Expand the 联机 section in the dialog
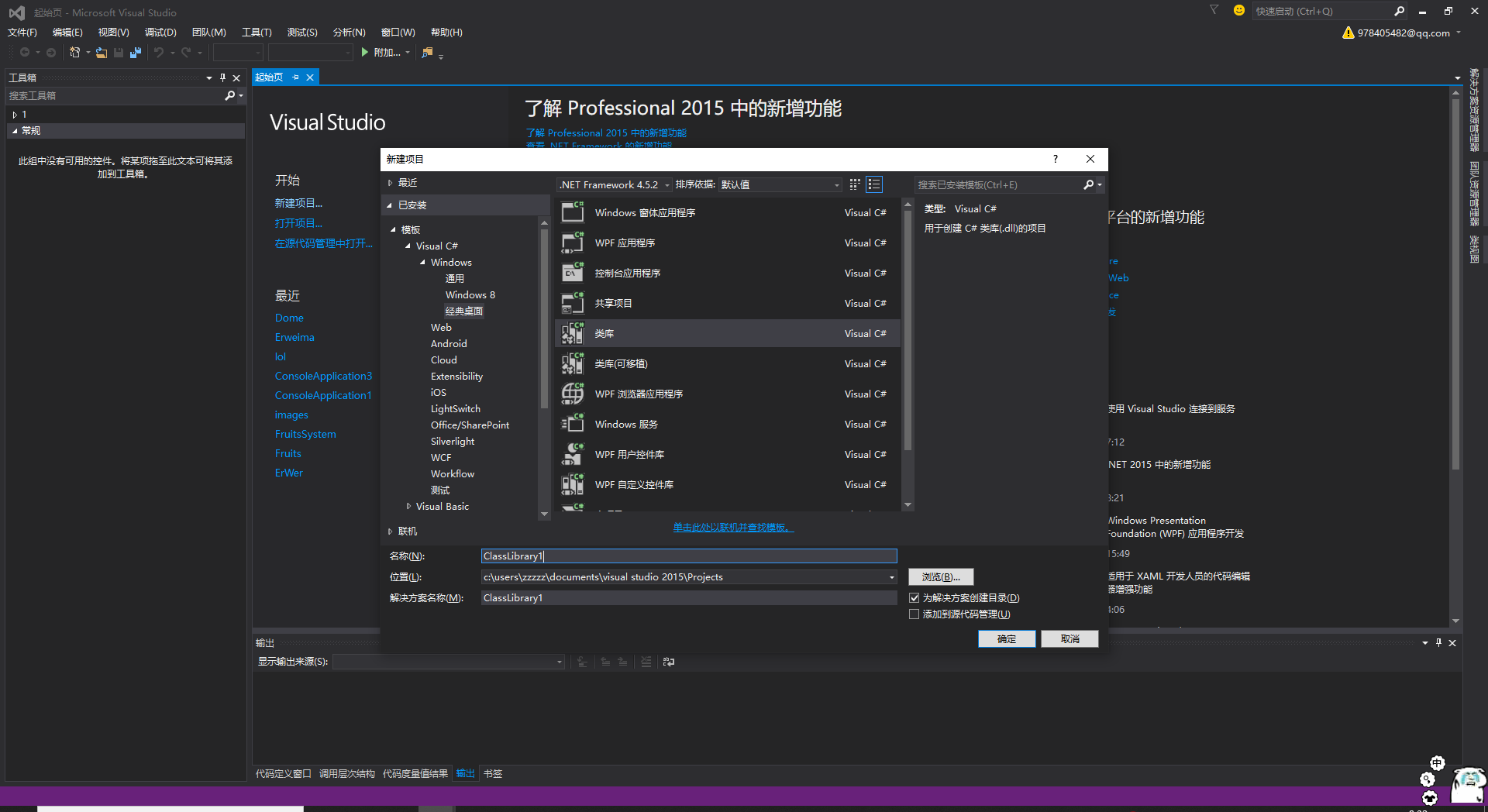 [390, 532]
